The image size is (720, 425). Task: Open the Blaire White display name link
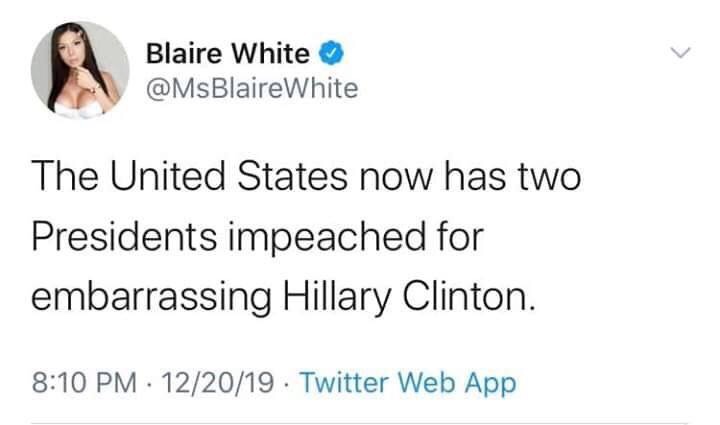(228, 50)
